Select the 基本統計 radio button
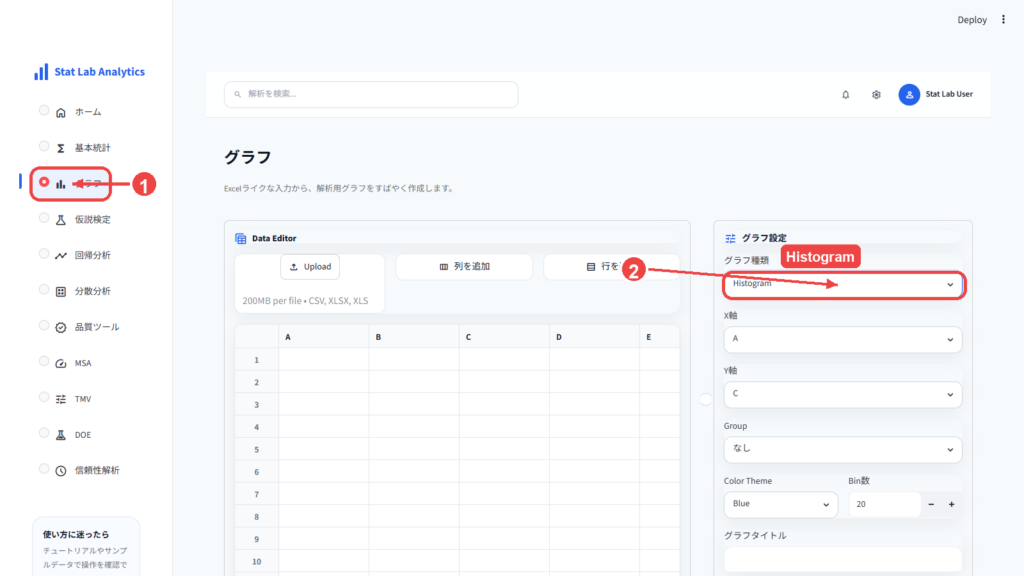 click(44, 146)
